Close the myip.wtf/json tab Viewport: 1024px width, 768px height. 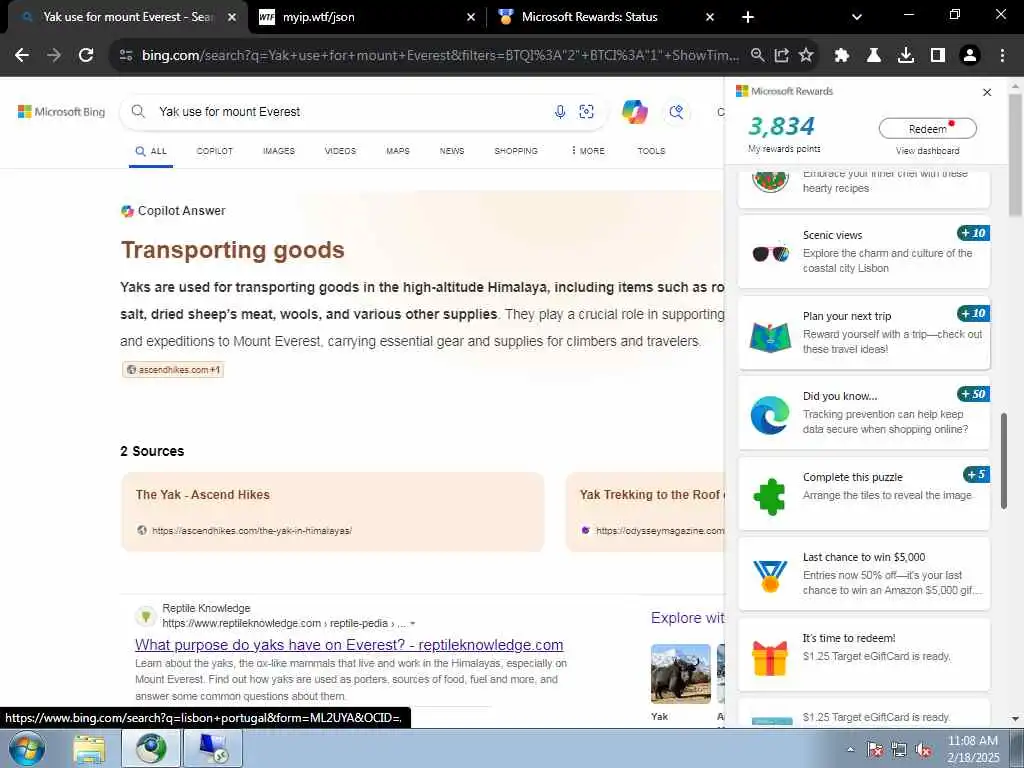click(x=471, y=17)
